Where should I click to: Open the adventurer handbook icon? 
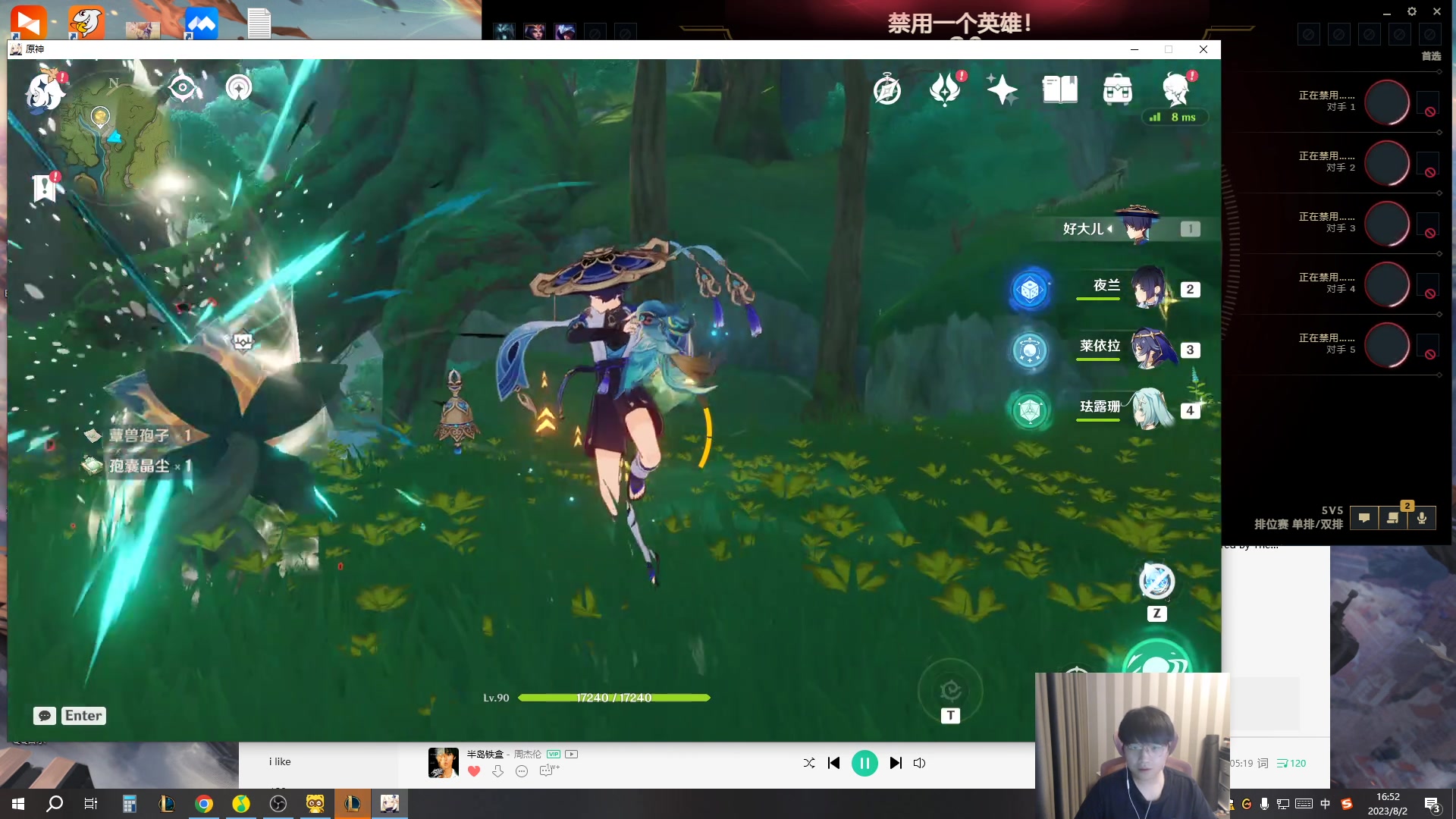(1059, 89)
